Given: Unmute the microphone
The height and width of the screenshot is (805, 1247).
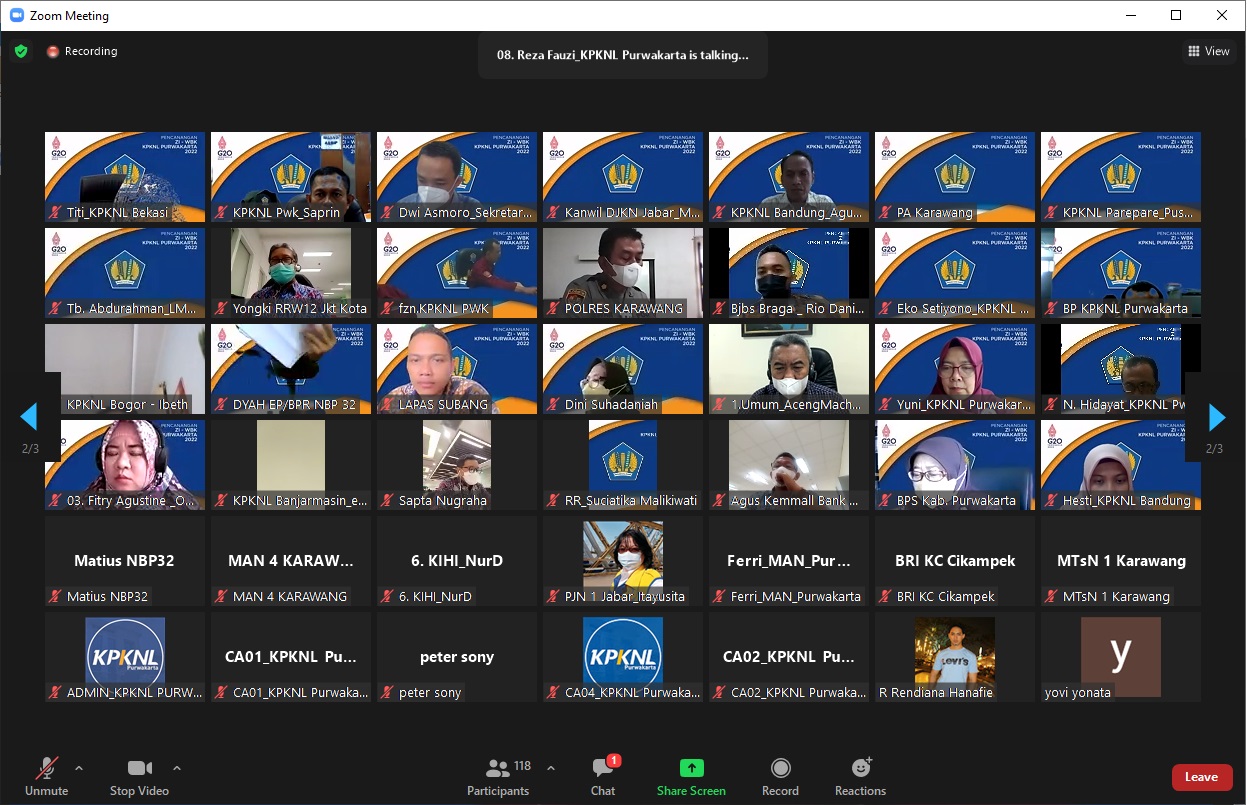Looking at the screenshot, I should click(x=46, y=776).
